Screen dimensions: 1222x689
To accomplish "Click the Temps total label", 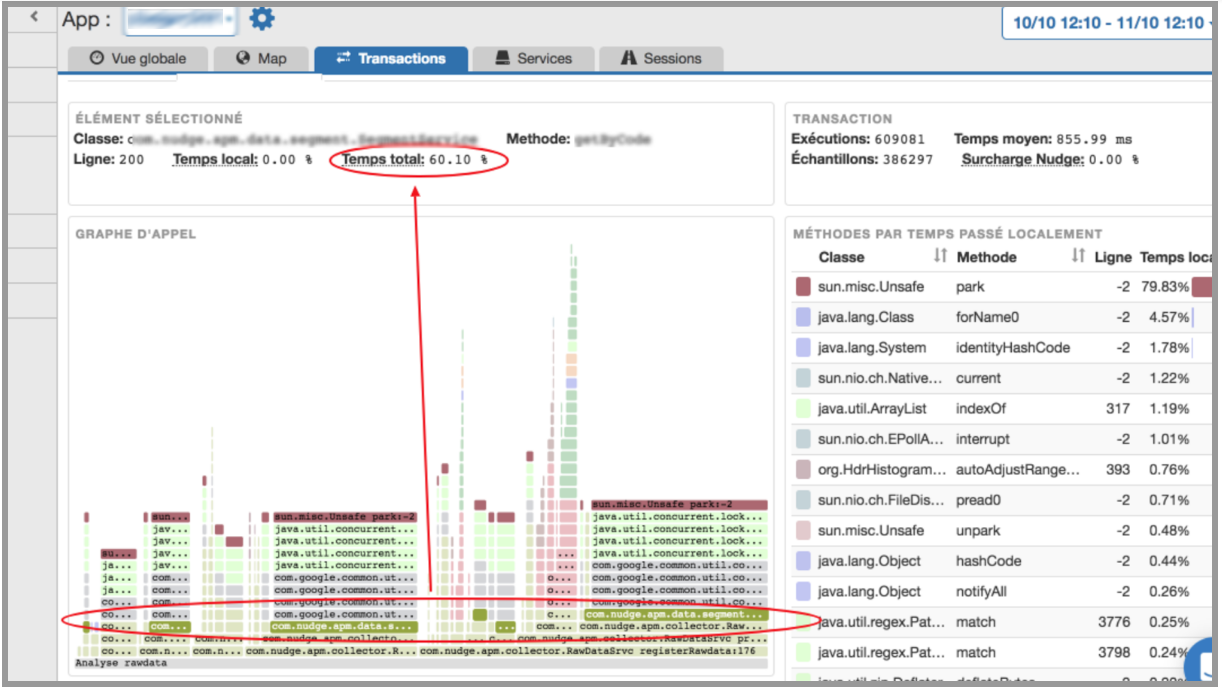I will [x=383, y=159].
